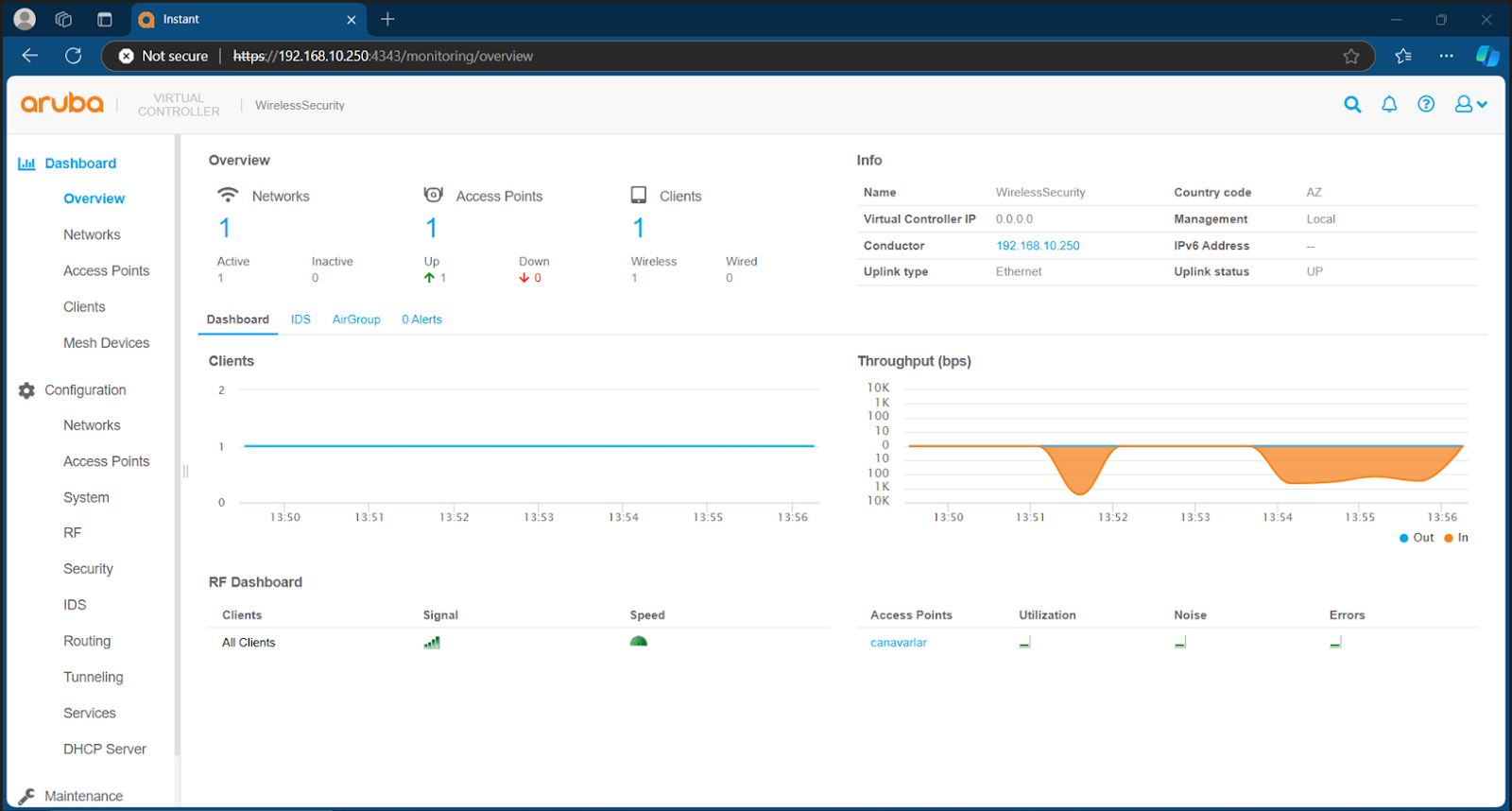
Task: Click the Access Points count 1
Action: pyautogui.click(x=431, y=228)
